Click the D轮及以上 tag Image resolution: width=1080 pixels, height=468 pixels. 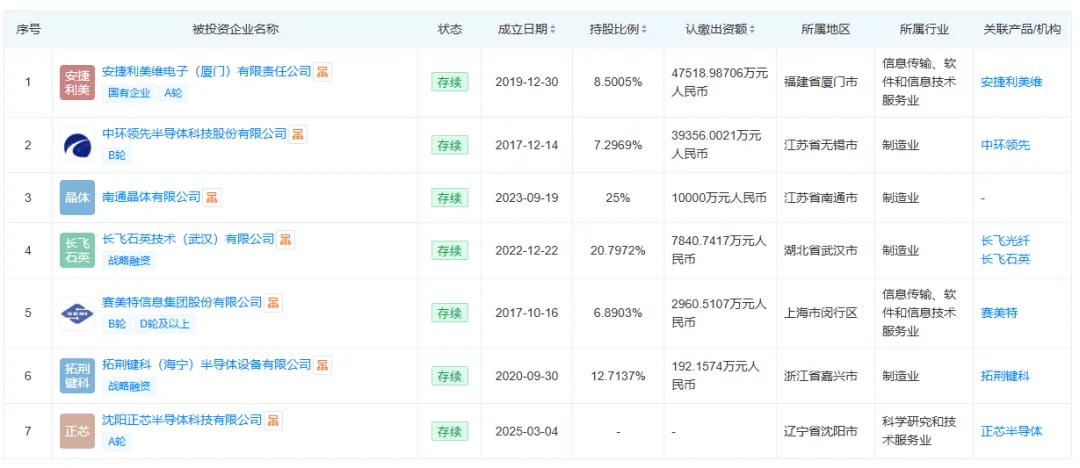[x=165, y=324]
